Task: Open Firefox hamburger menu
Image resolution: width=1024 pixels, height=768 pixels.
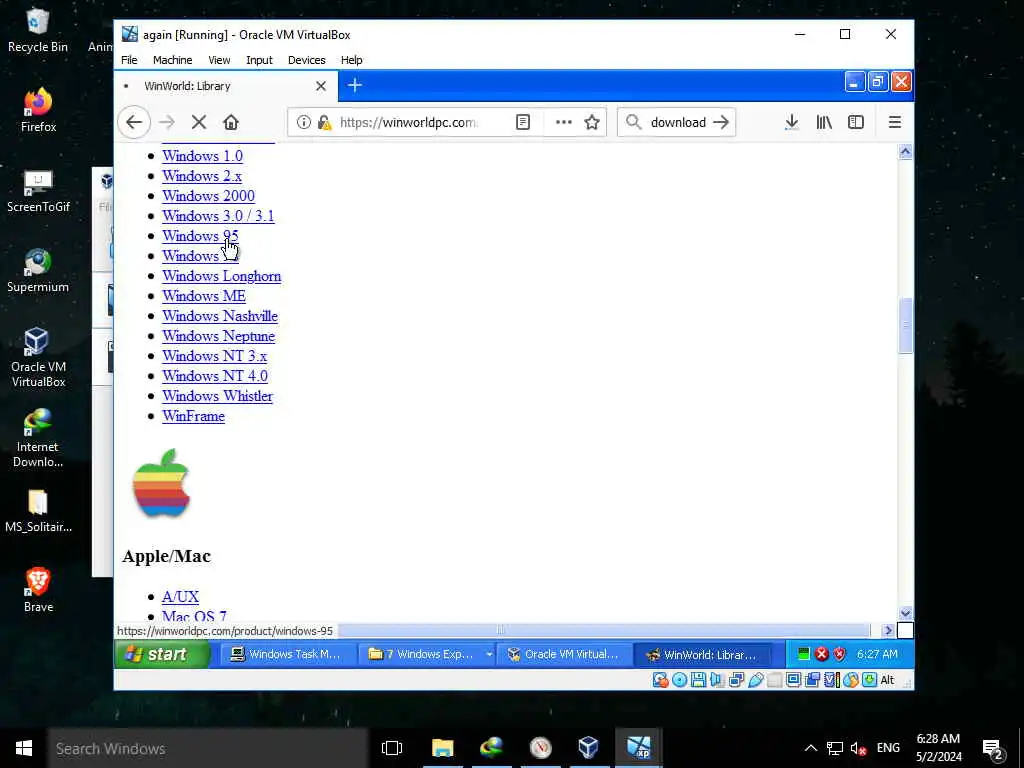Action: coord(895,122)
